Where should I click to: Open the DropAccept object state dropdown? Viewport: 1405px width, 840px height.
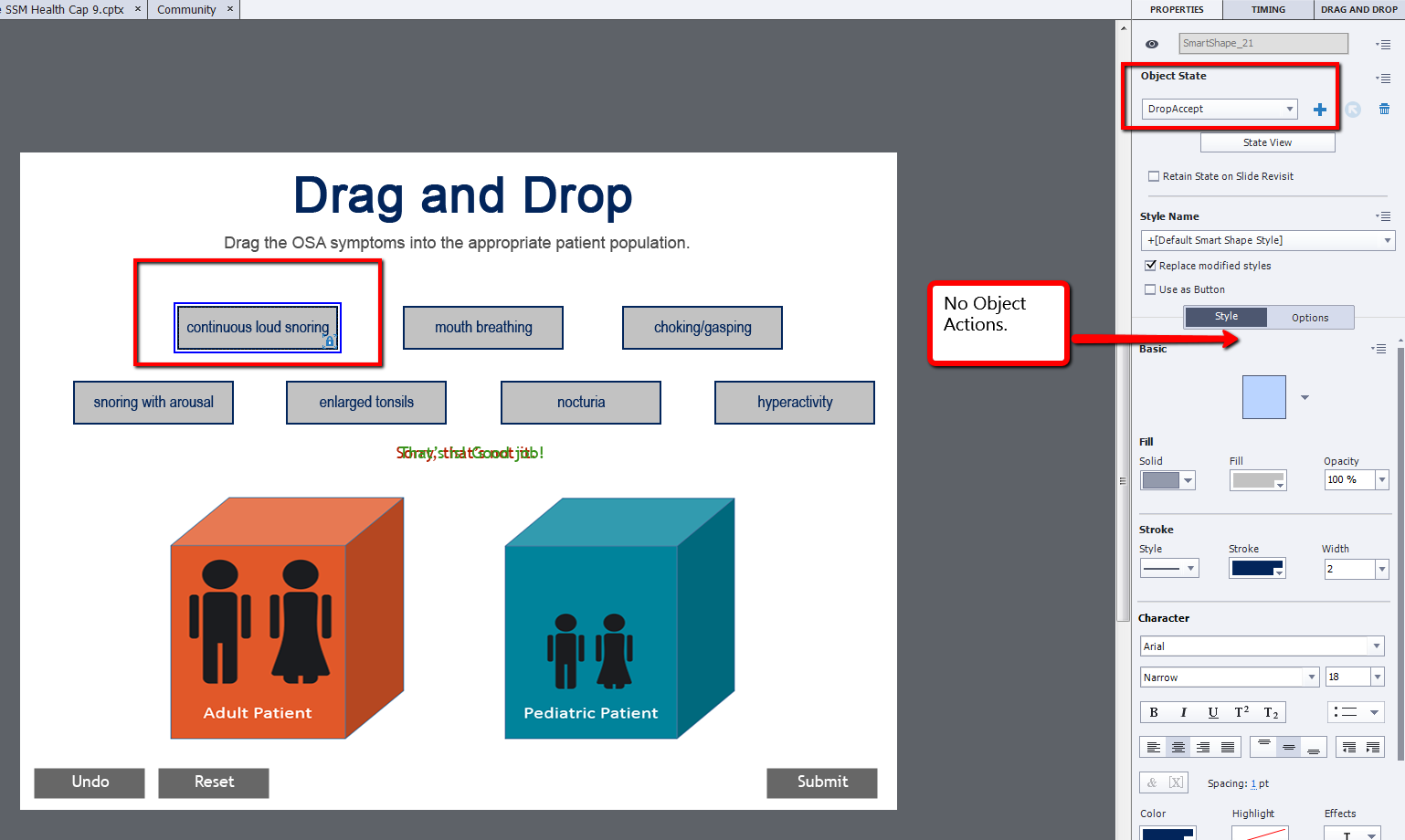pyautogui.click(x=1220, y=109)
